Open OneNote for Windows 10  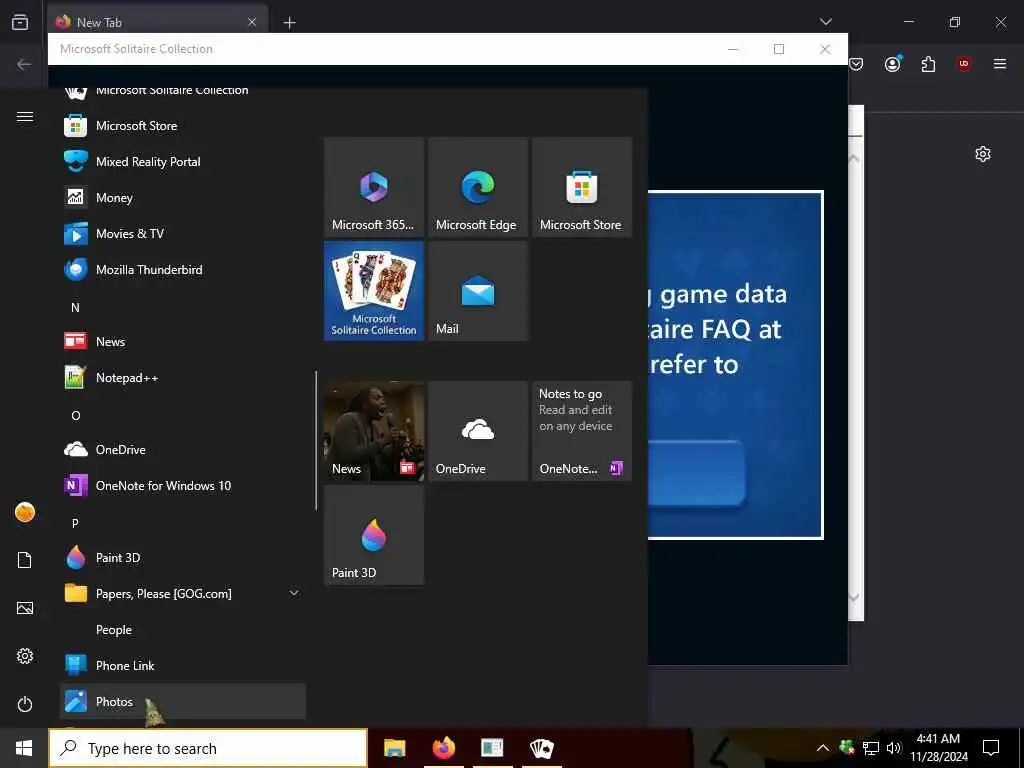[182, 485]
